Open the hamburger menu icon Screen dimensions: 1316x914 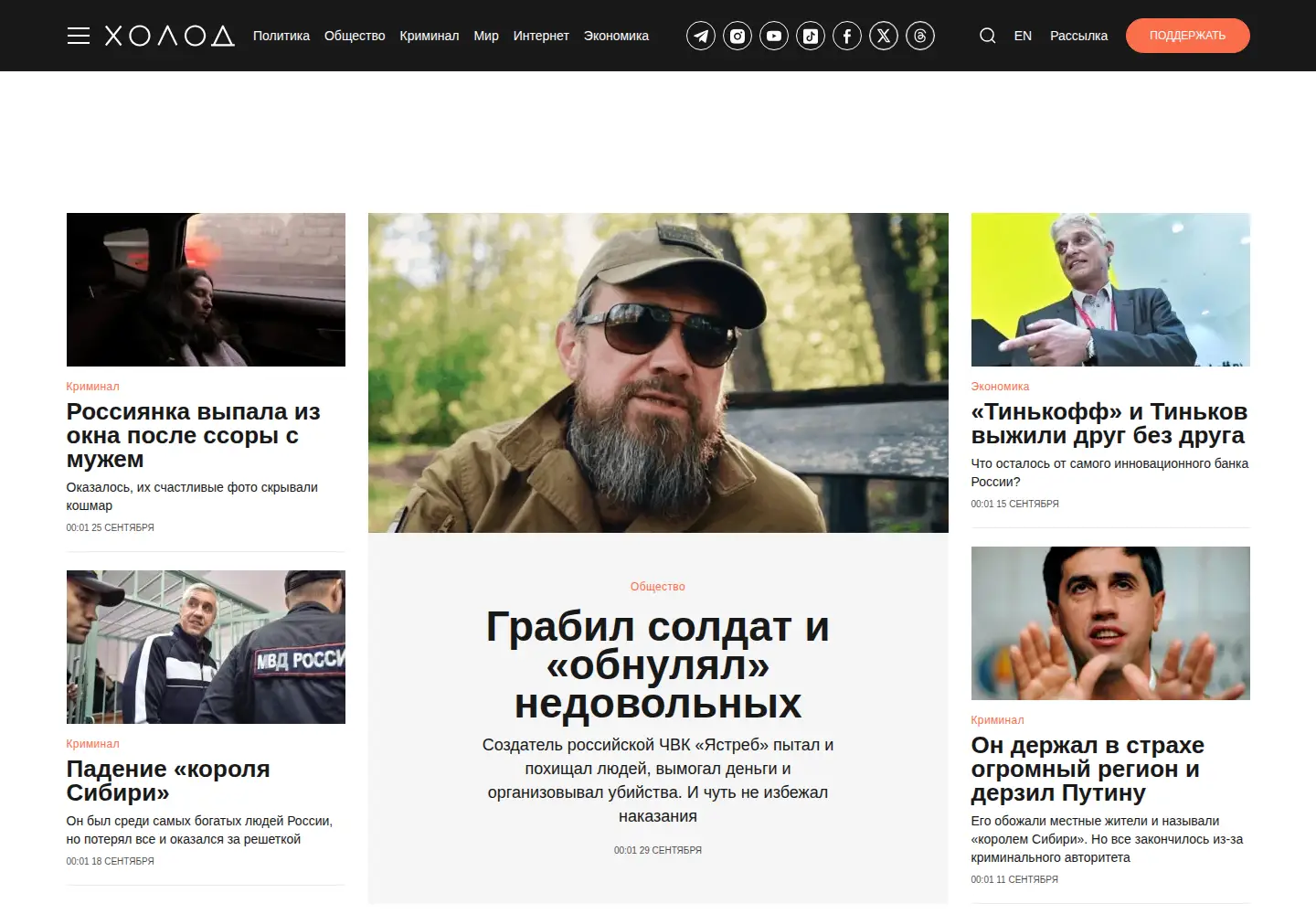coord(79,36)
